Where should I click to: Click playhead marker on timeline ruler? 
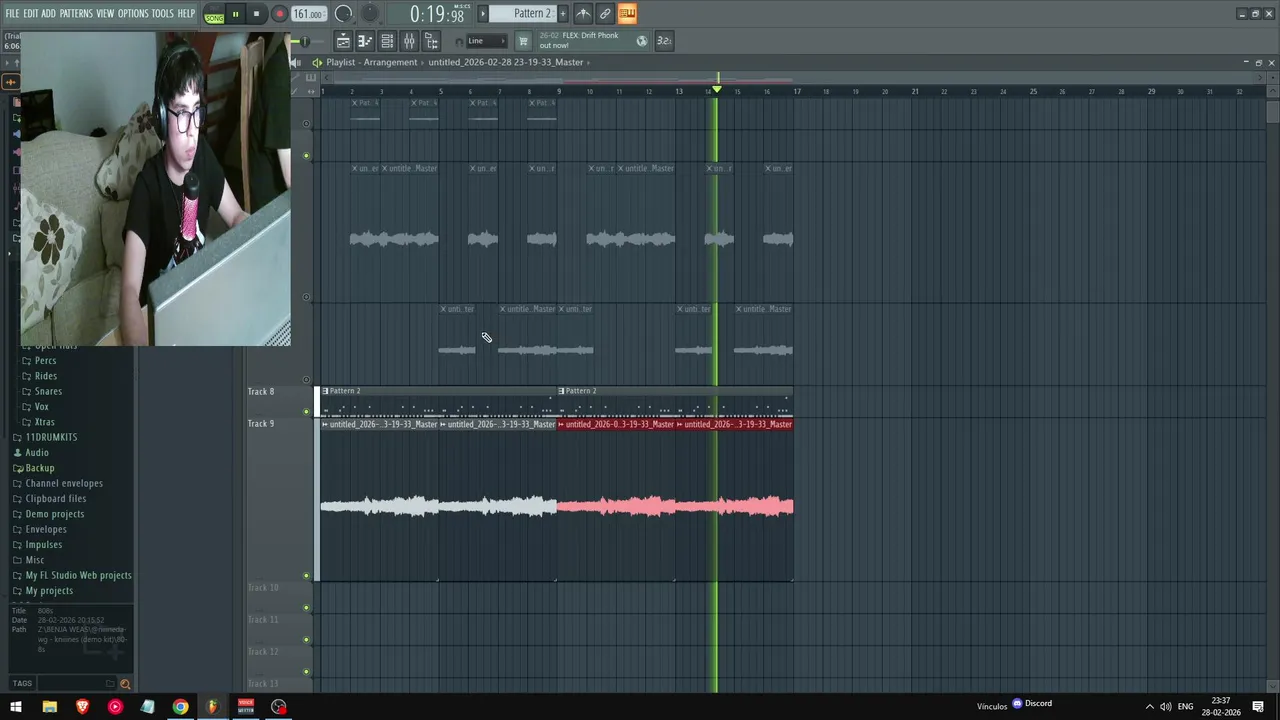(716, 89)
